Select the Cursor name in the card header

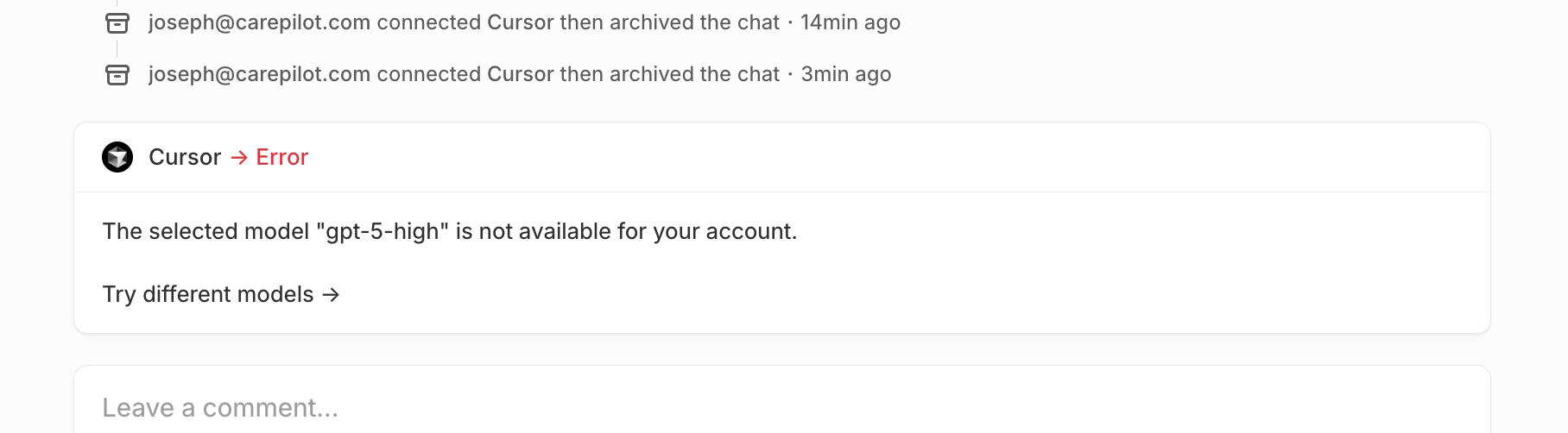click(x=185, y=157)
